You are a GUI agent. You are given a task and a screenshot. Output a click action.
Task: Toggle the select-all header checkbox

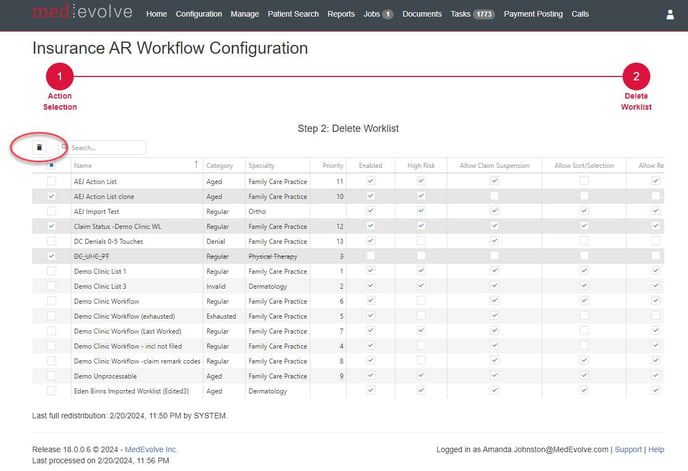[51, 164]
